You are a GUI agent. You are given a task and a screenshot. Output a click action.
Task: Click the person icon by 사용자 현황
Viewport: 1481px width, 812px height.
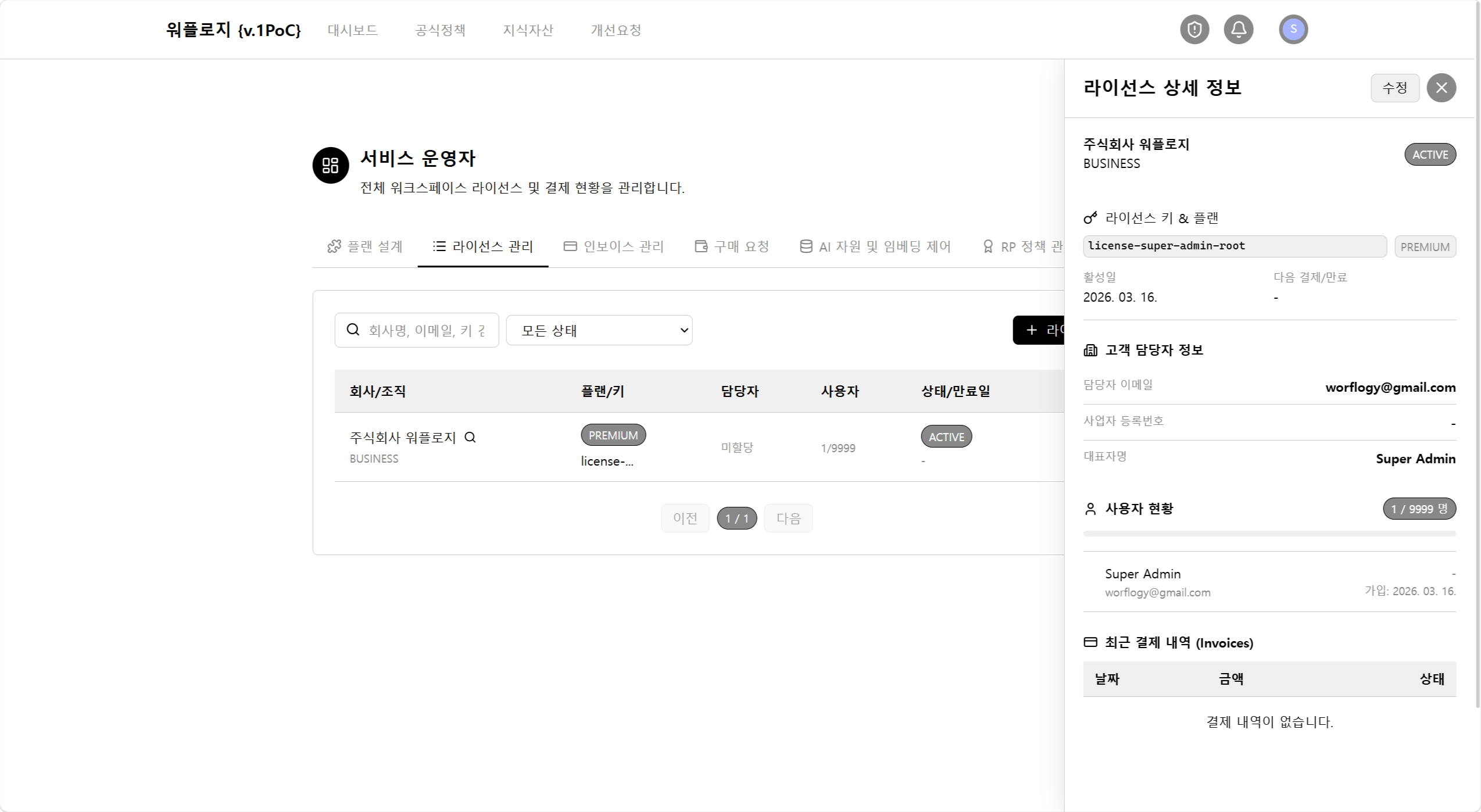coord(1090,509)
